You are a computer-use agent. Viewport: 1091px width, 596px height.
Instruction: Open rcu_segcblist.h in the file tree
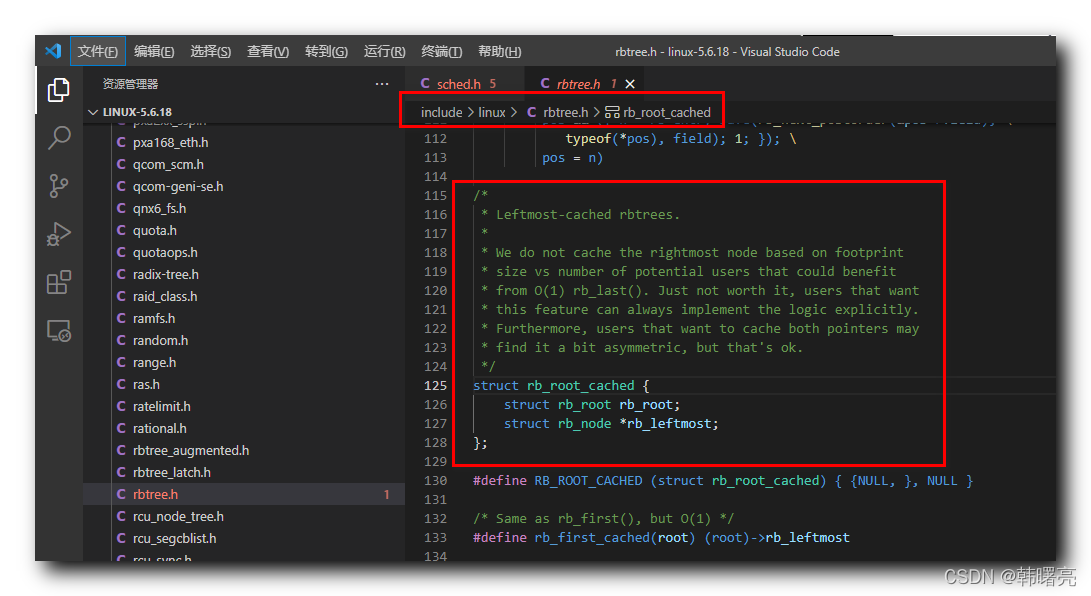tap(174, 538)
